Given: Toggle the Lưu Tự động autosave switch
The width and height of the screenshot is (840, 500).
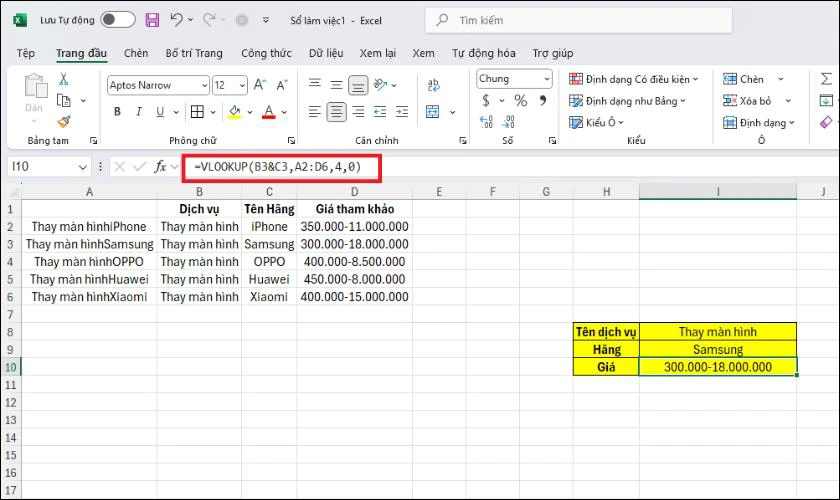Looking at the screenshot, I should pos(118,20).
